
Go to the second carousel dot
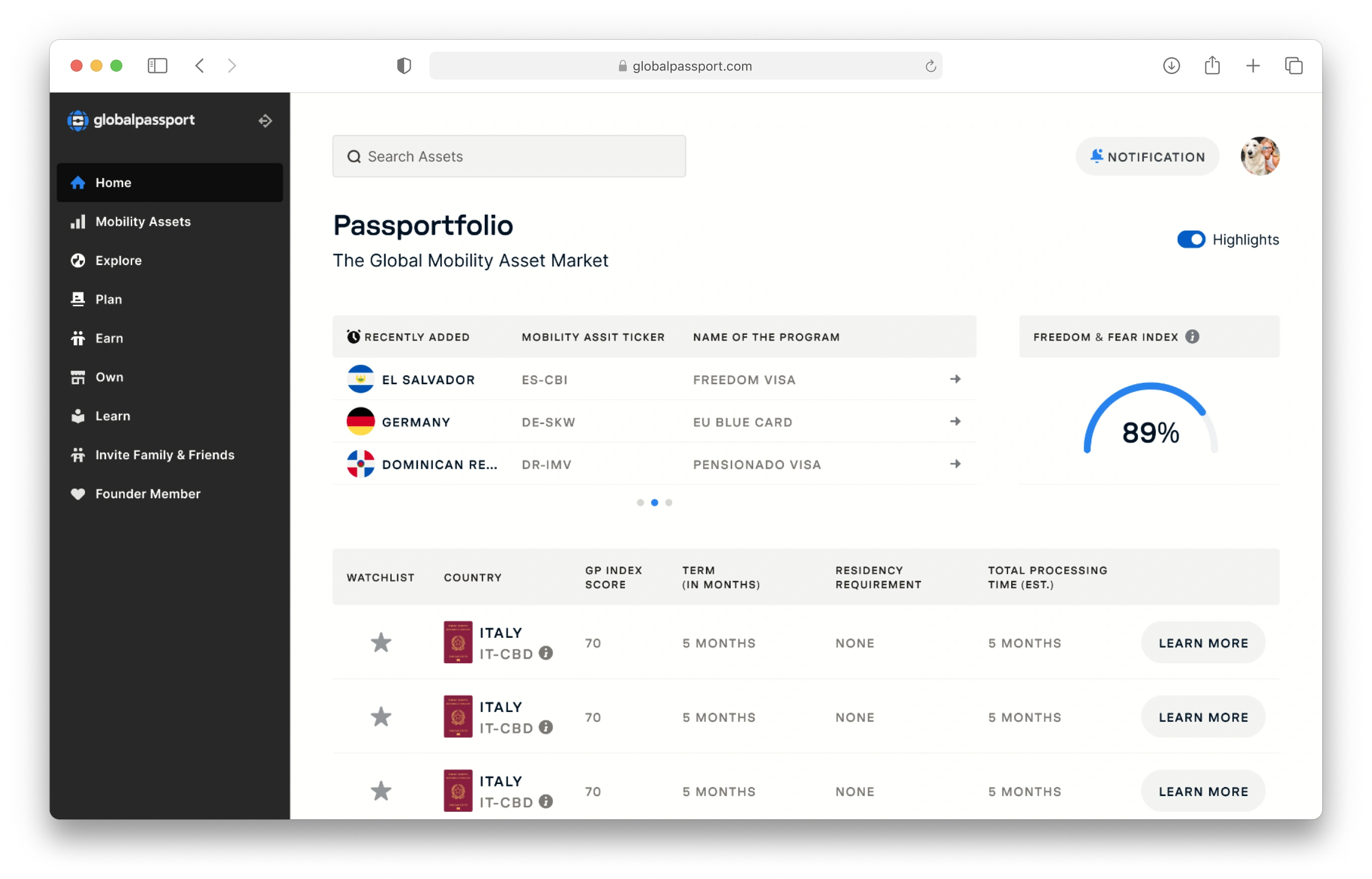(x=655, y=502)
